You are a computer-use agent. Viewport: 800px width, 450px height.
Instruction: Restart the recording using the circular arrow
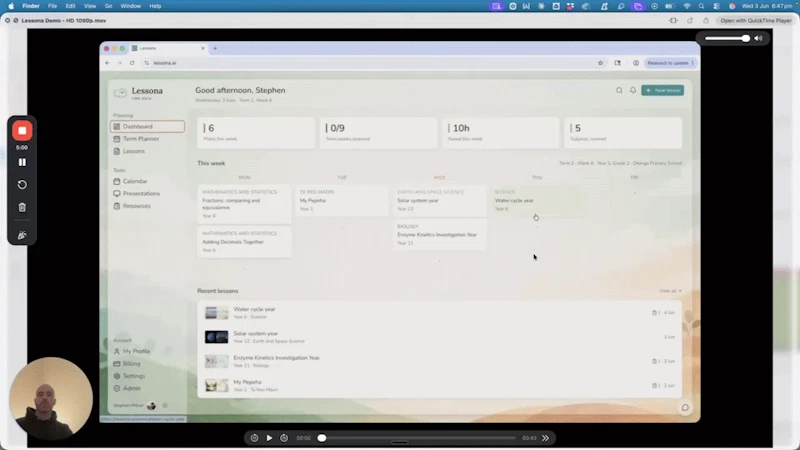[22, 185]
